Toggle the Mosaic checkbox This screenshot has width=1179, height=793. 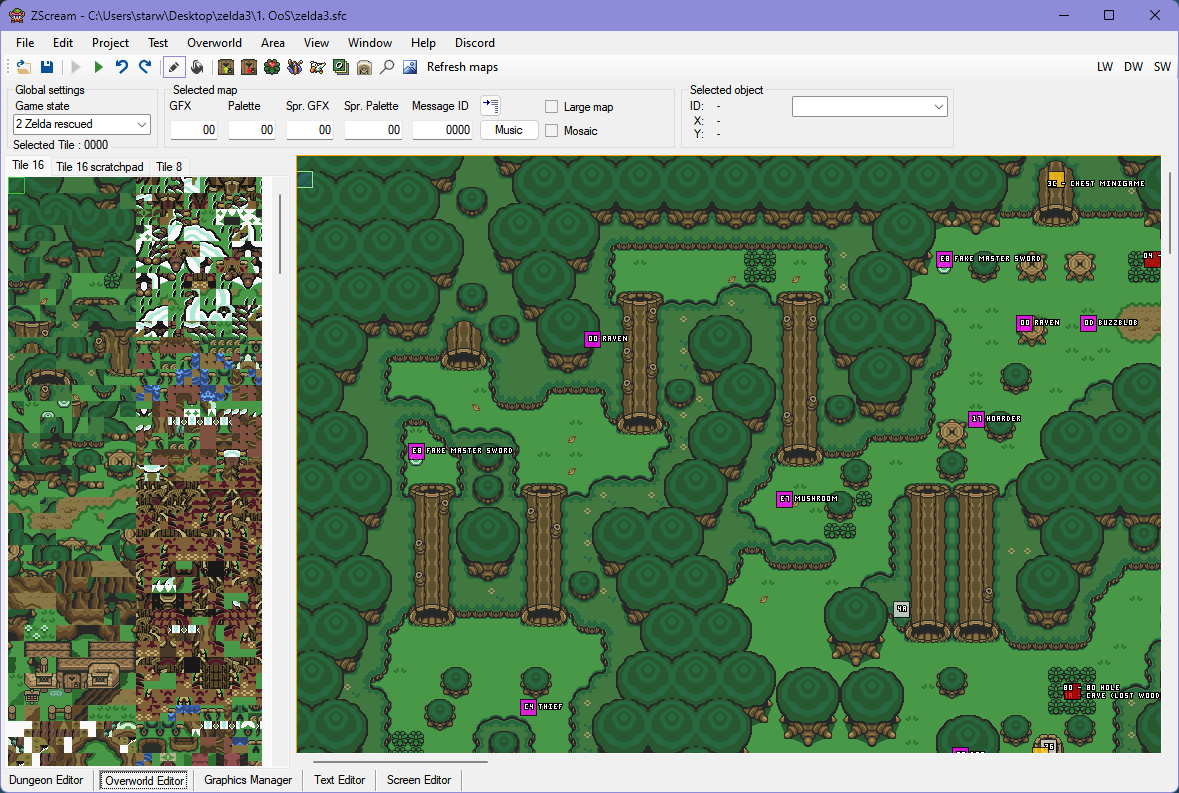[551, 131]
